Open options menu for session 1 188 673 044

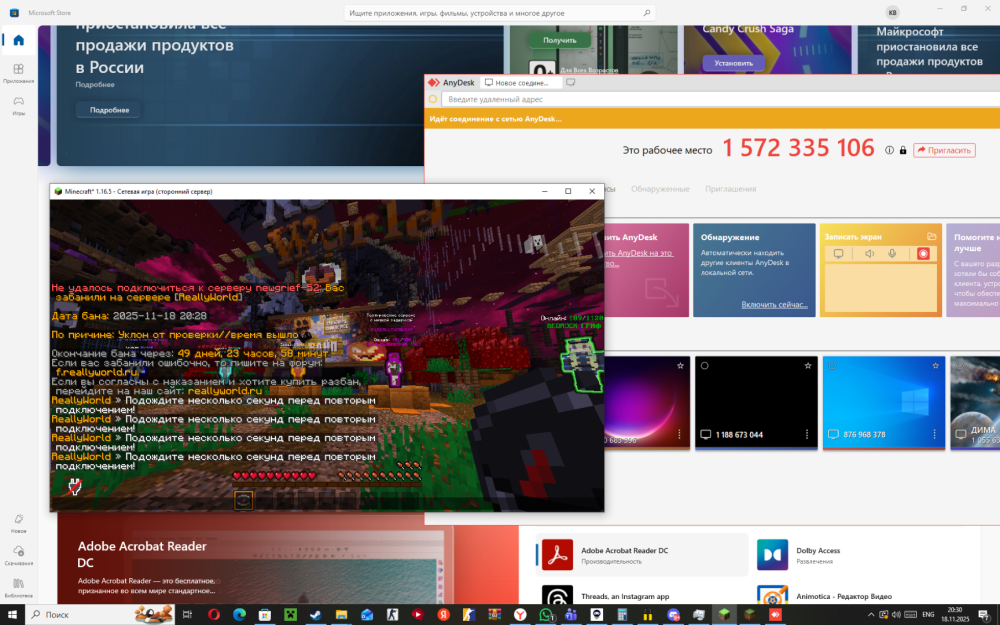click(807, 434)
